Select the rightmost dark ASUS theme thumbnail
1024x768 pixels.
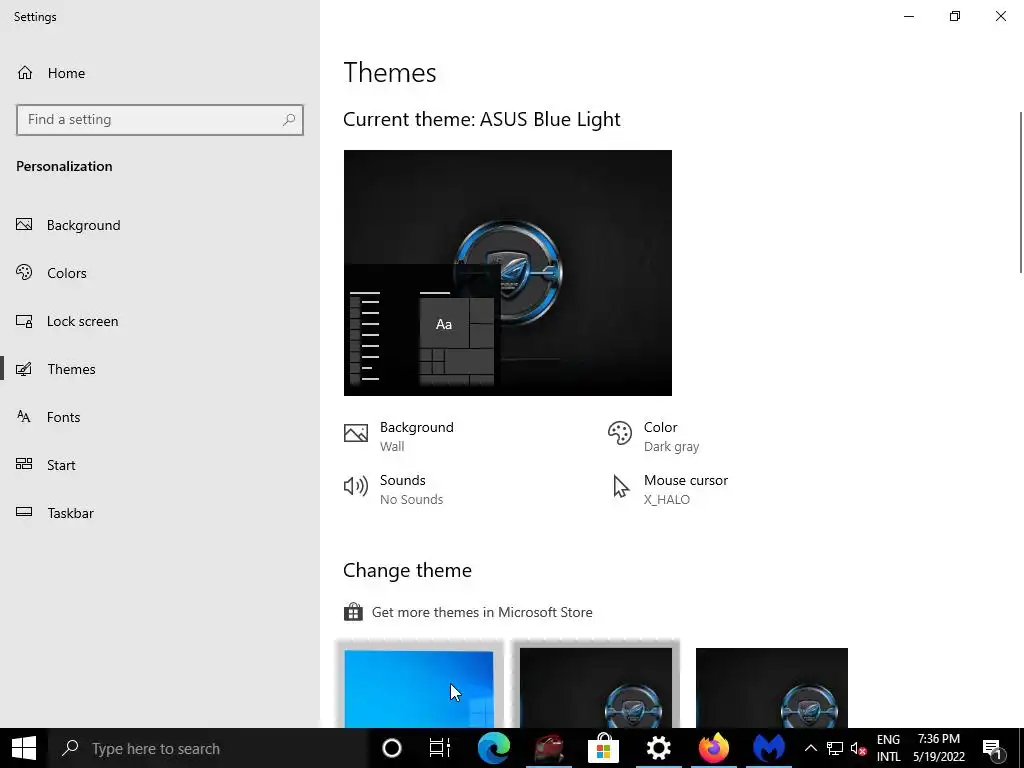[772, 688]
